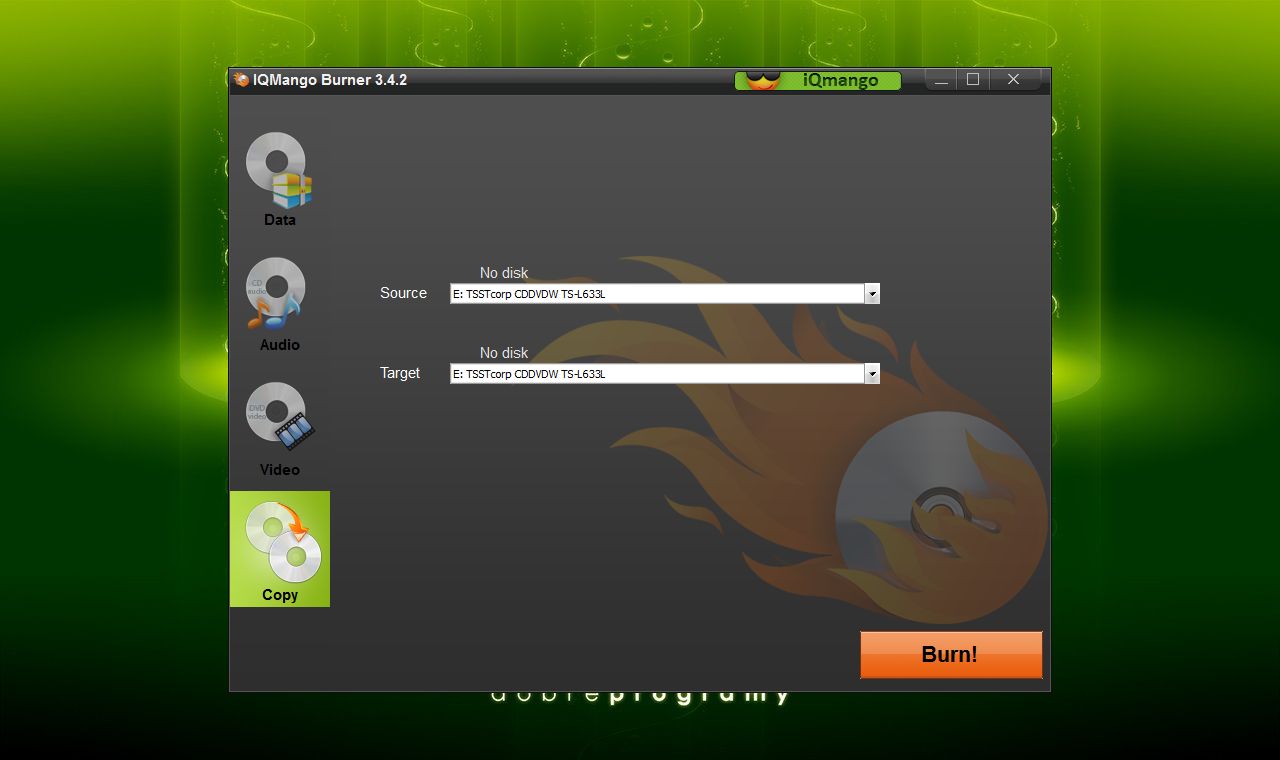The height and width of the screenshot is (760, 1280).
Task: Maximize the IQMango Burner window
Action: [973, 80]
